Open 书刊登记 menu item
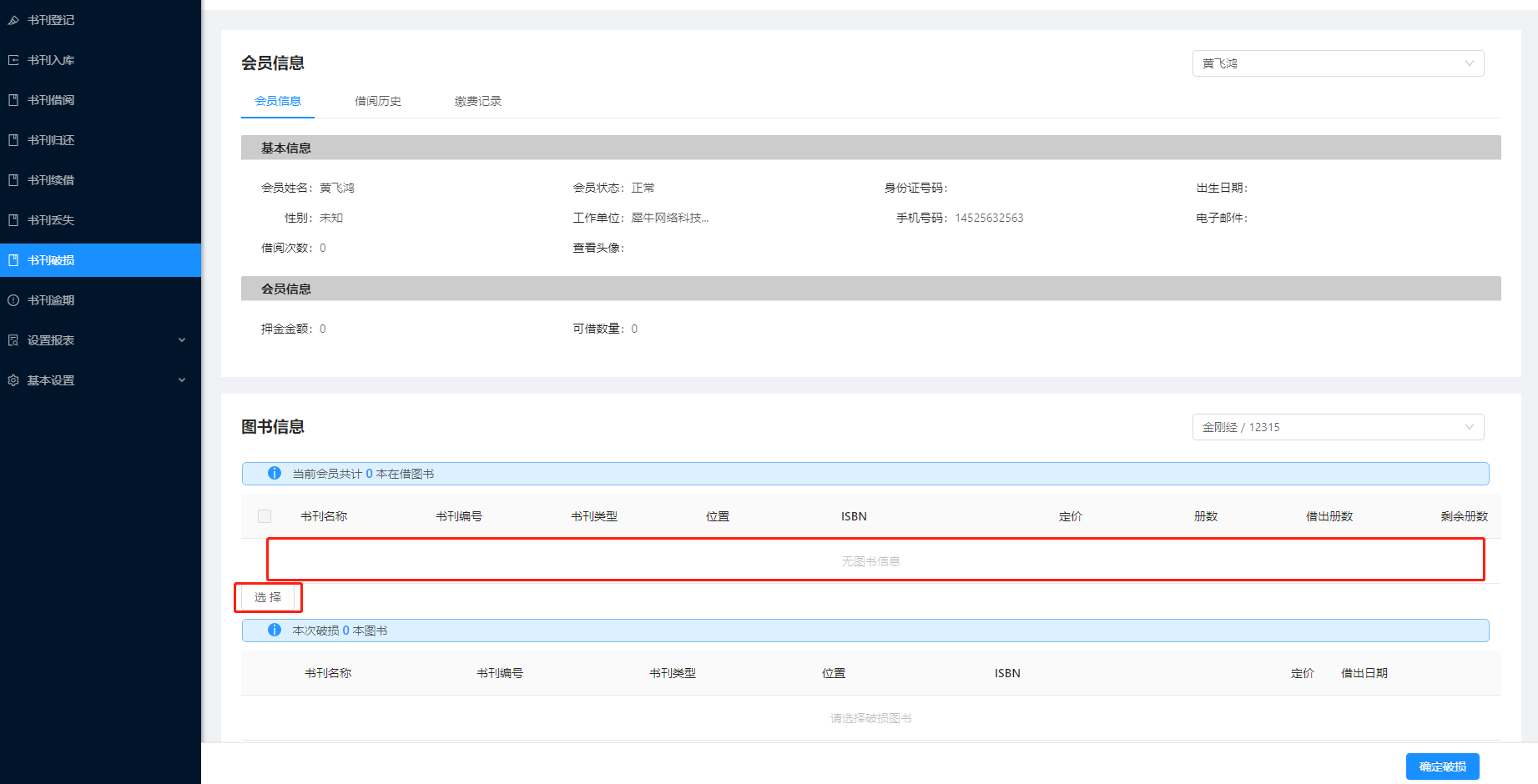 point(100,20)
